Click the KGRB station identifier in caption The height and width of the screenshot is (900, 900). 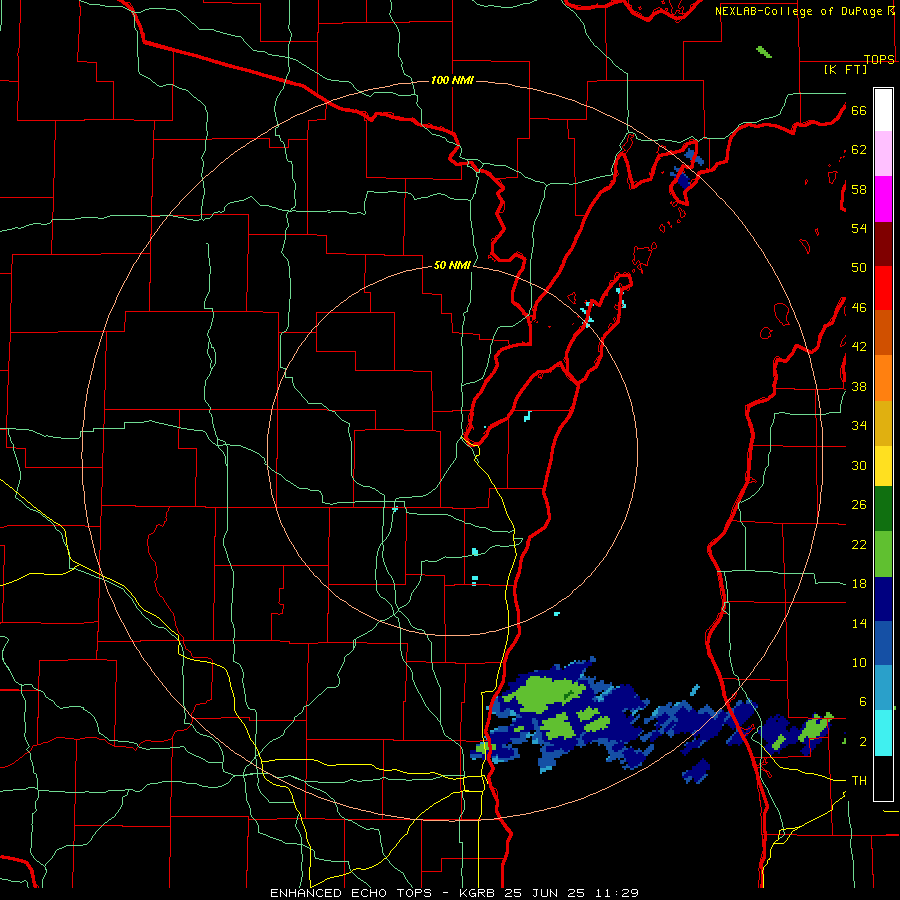(x=479, y=893)
